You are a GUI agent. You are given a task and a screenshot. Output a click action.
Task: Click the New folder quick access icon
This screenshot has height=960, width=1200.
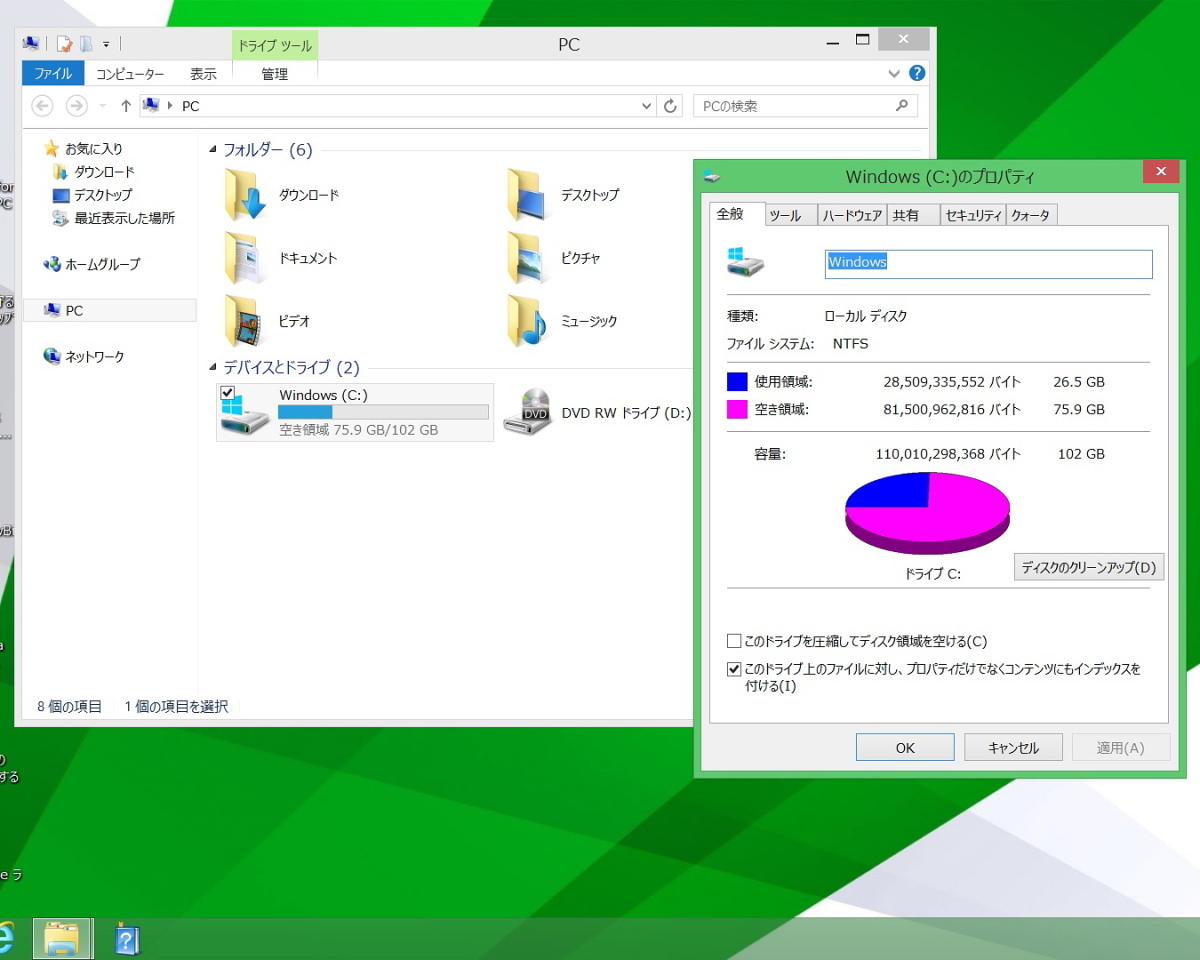pyautogui.click(x=86, y=43)
